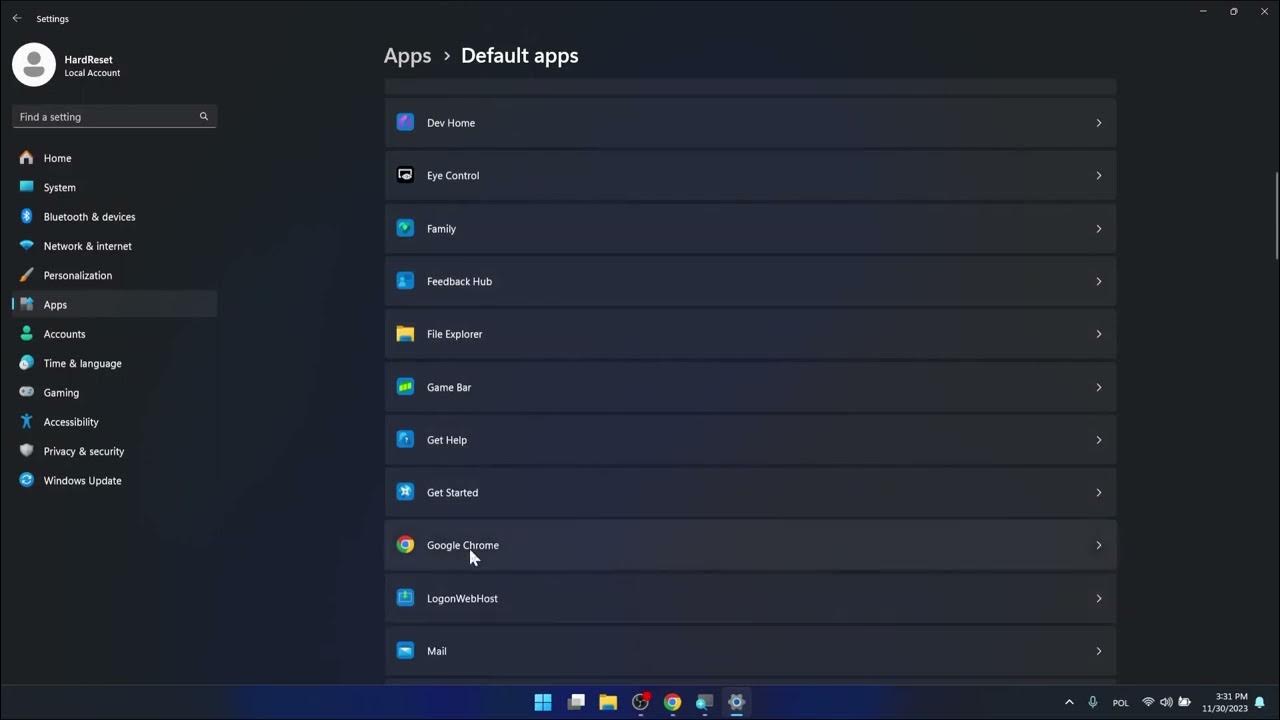
Task: Click the search magnifier in Find a setting
Action: point(203,116)
